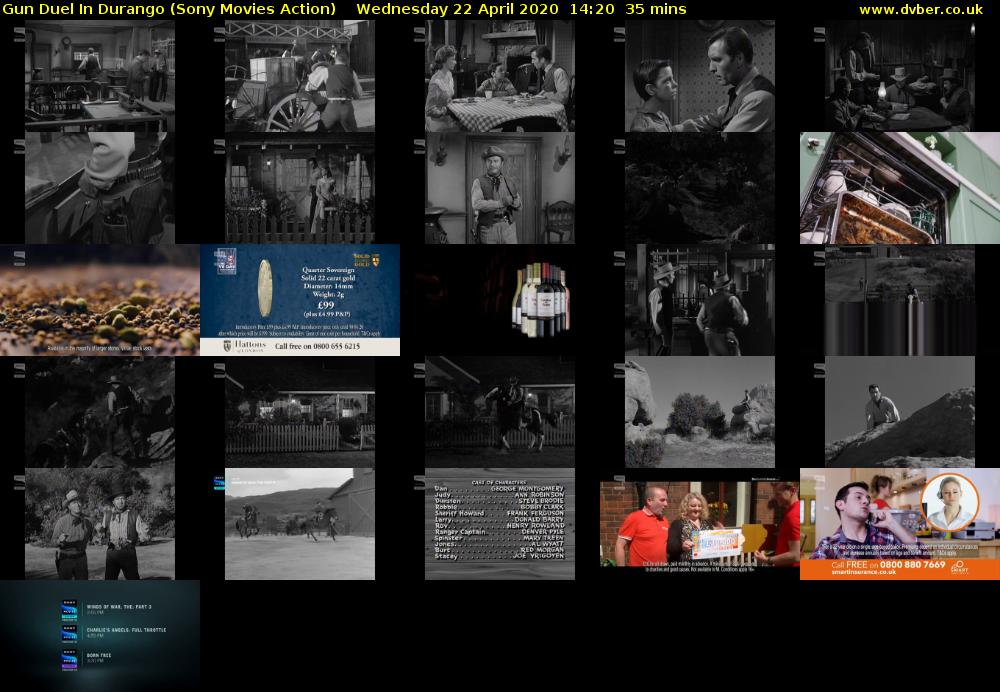
Task: Click the Hattons of London logo
Action: point(245,346)
